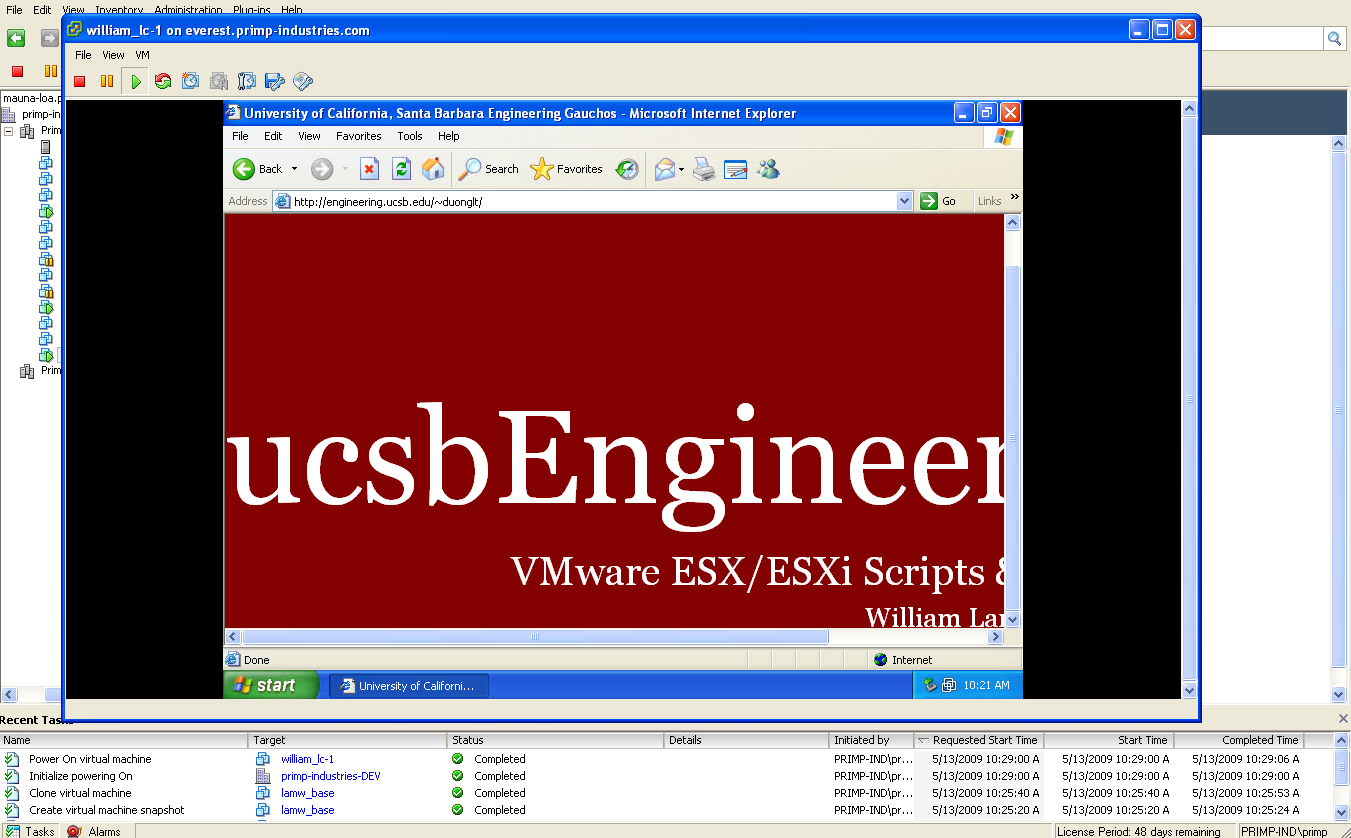Open Snapshot Manager icon in console toolbar
This screenshot has width=1351, height=838.
(x=246, y=82)
